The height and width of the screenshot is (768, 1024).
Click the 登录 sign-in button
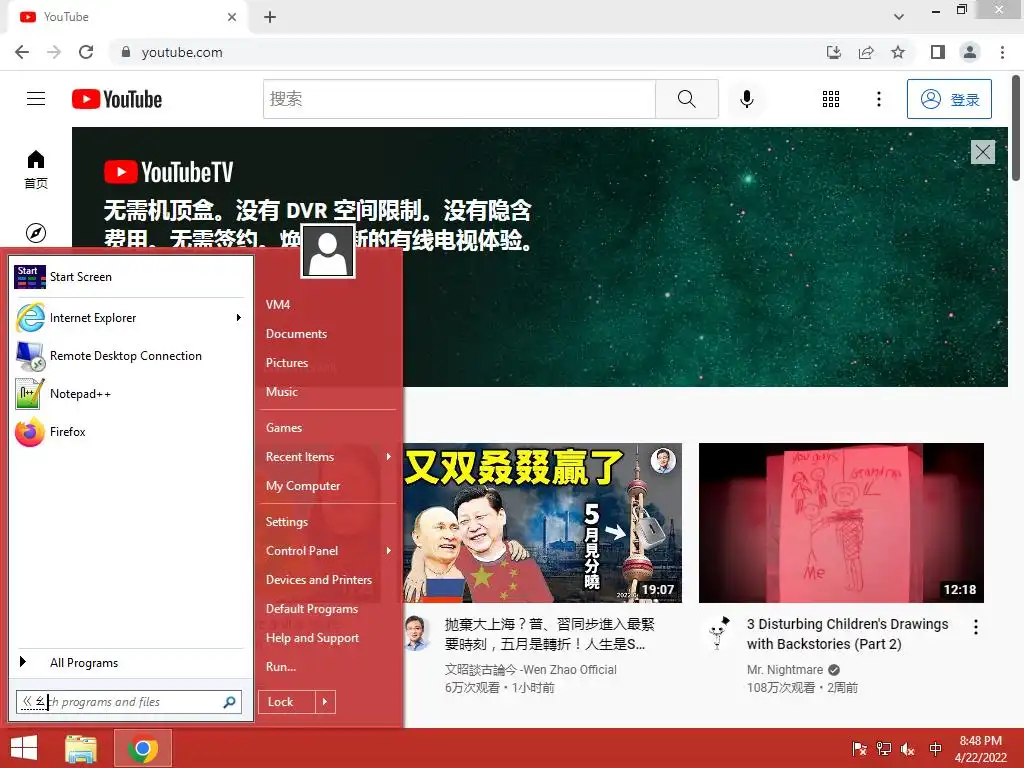[x=949, y=99]
